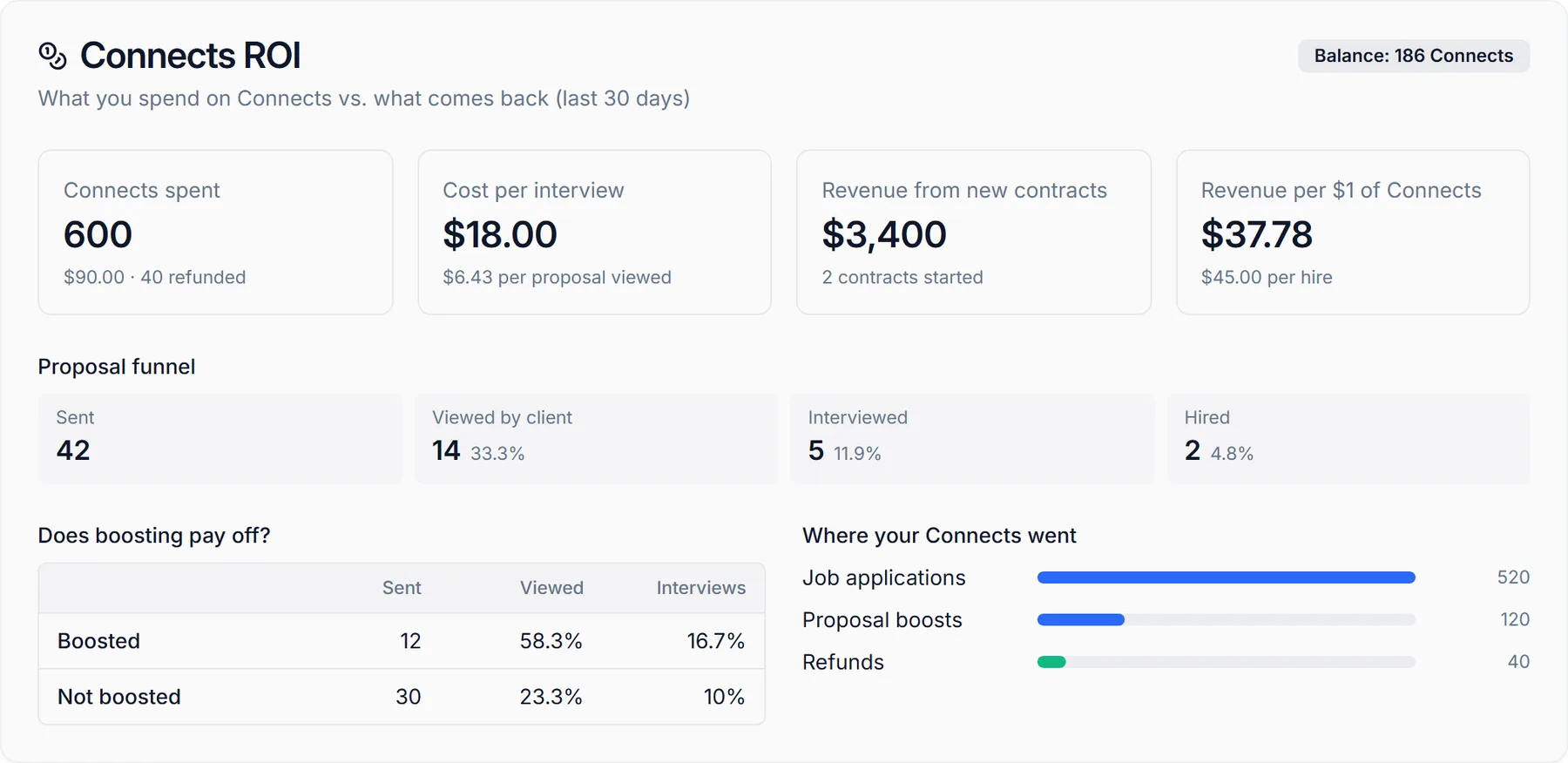1568x763 pixels.
Task: Click Where your Connects went heading
Action: coord(939,535)
